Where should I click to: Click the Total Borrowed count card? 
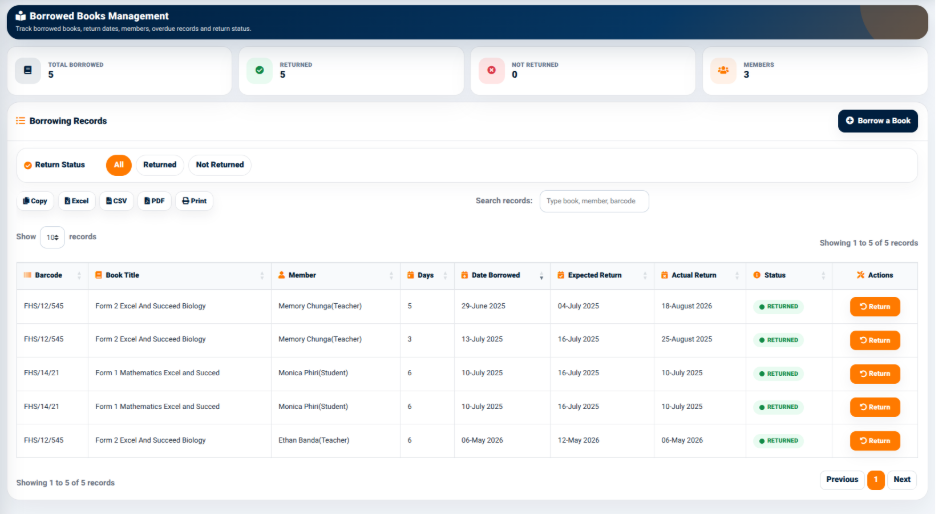(x=119, y=71)
